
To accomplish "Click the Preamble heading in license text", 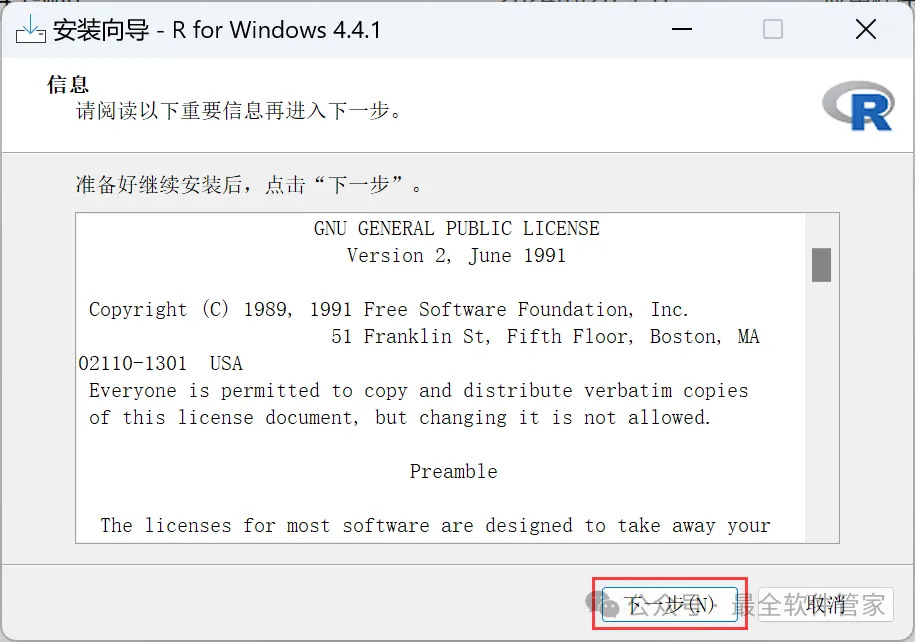I will (453, 471).
